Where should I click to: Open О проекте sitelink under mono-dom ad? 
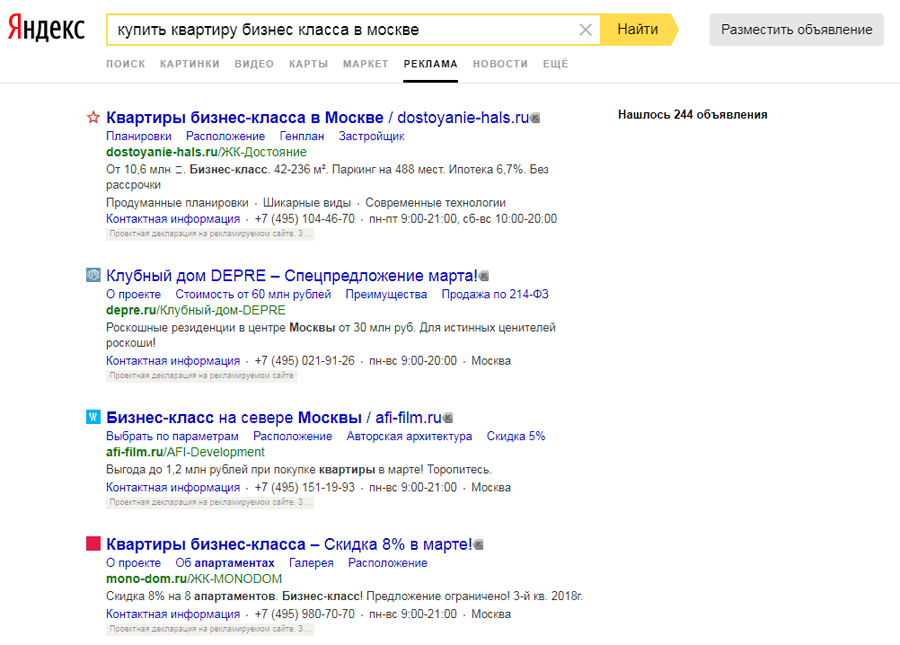coord(133,562)
